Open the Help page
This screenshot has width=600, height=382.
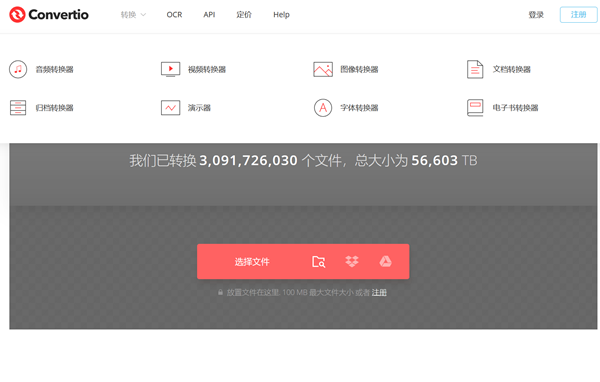pos(281,15)
